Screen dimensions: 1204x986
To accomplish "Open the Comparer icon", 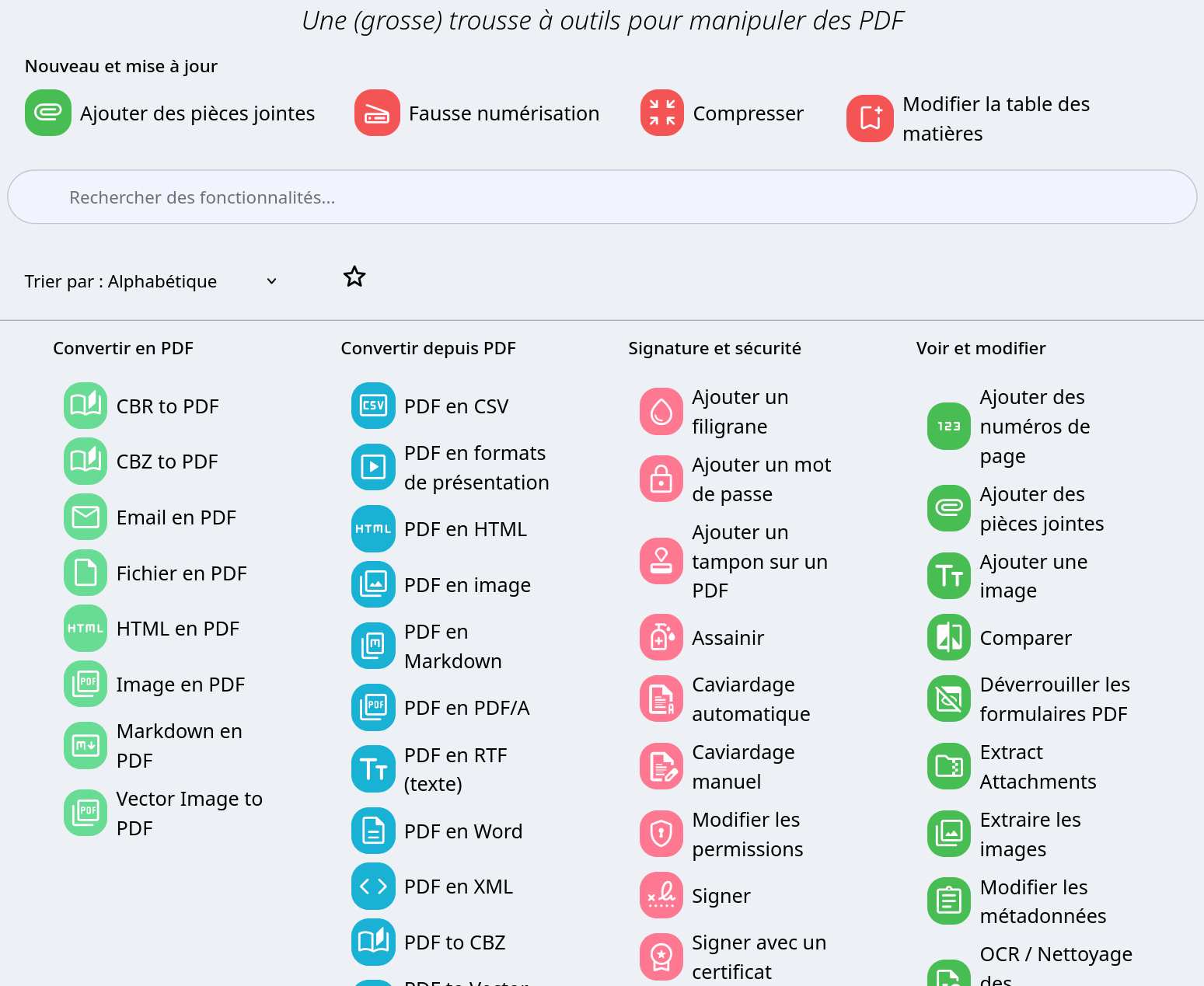I will tap(948, 637).
